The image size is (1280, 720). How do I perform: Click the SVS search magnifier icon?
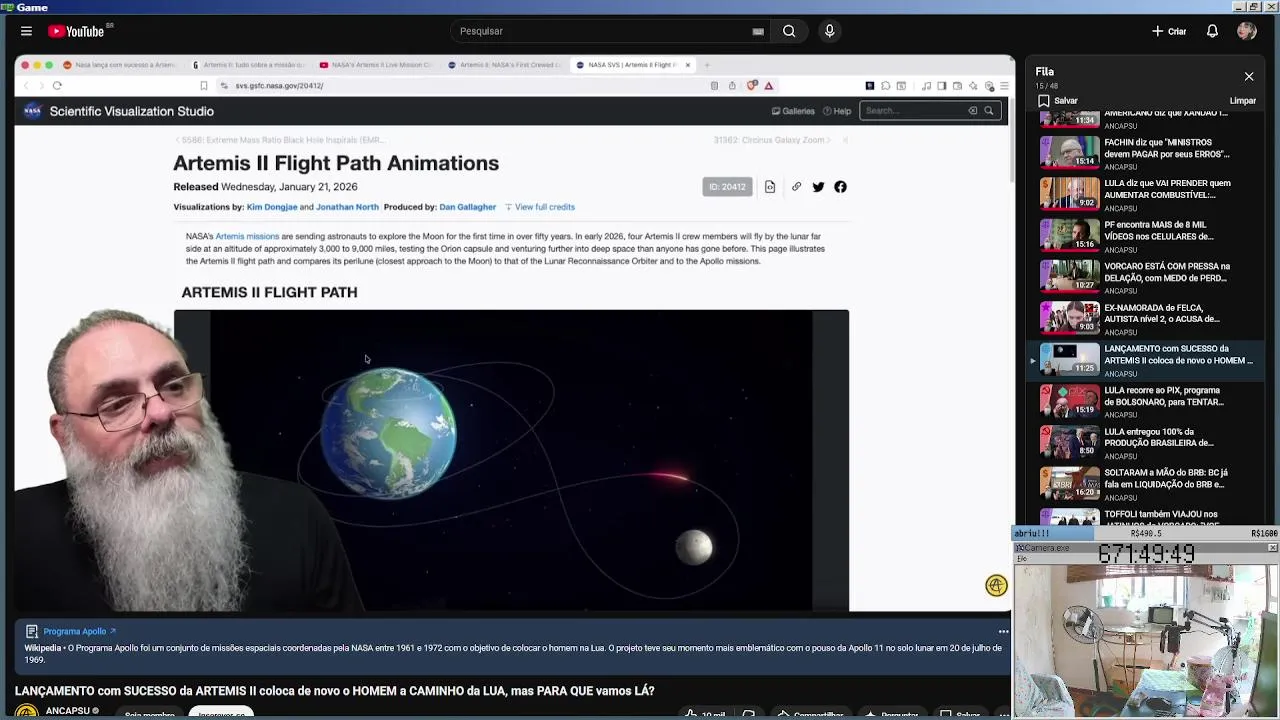(989, 111)
